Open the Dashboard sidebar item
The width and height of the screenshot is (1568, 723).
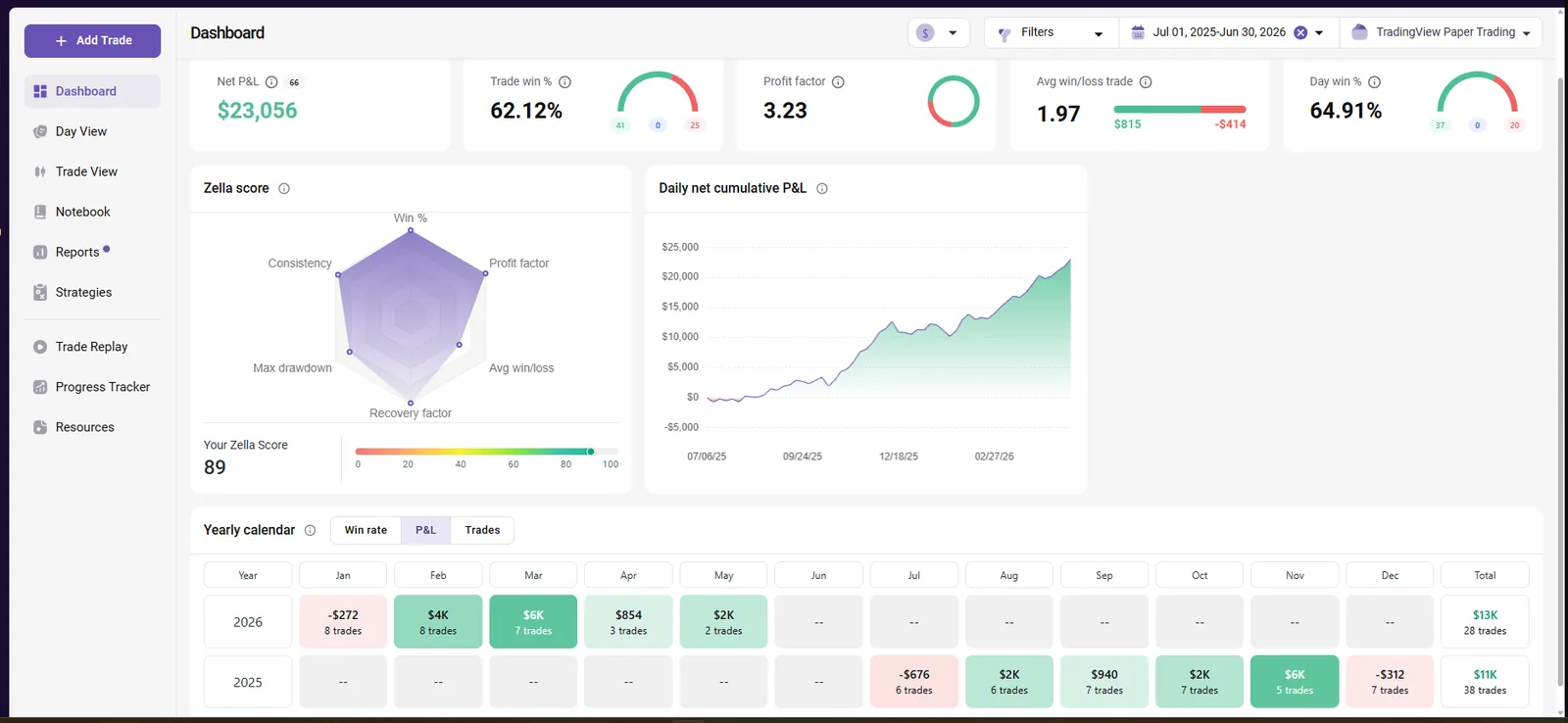point(92,91)
